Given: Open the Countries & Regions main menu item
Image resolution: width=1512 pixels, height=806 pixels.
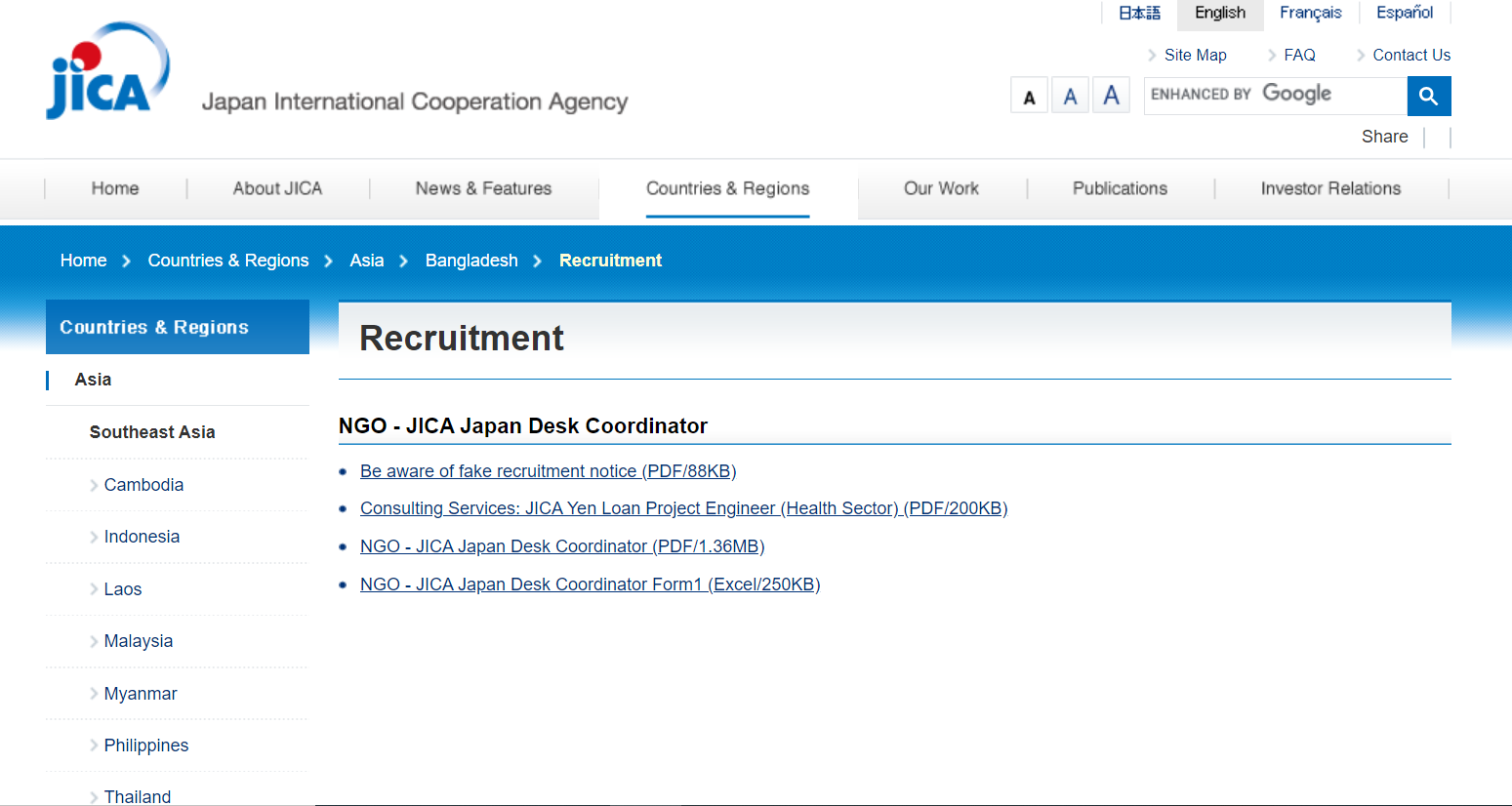Looking at the screenshot, I should click(727, 188).
